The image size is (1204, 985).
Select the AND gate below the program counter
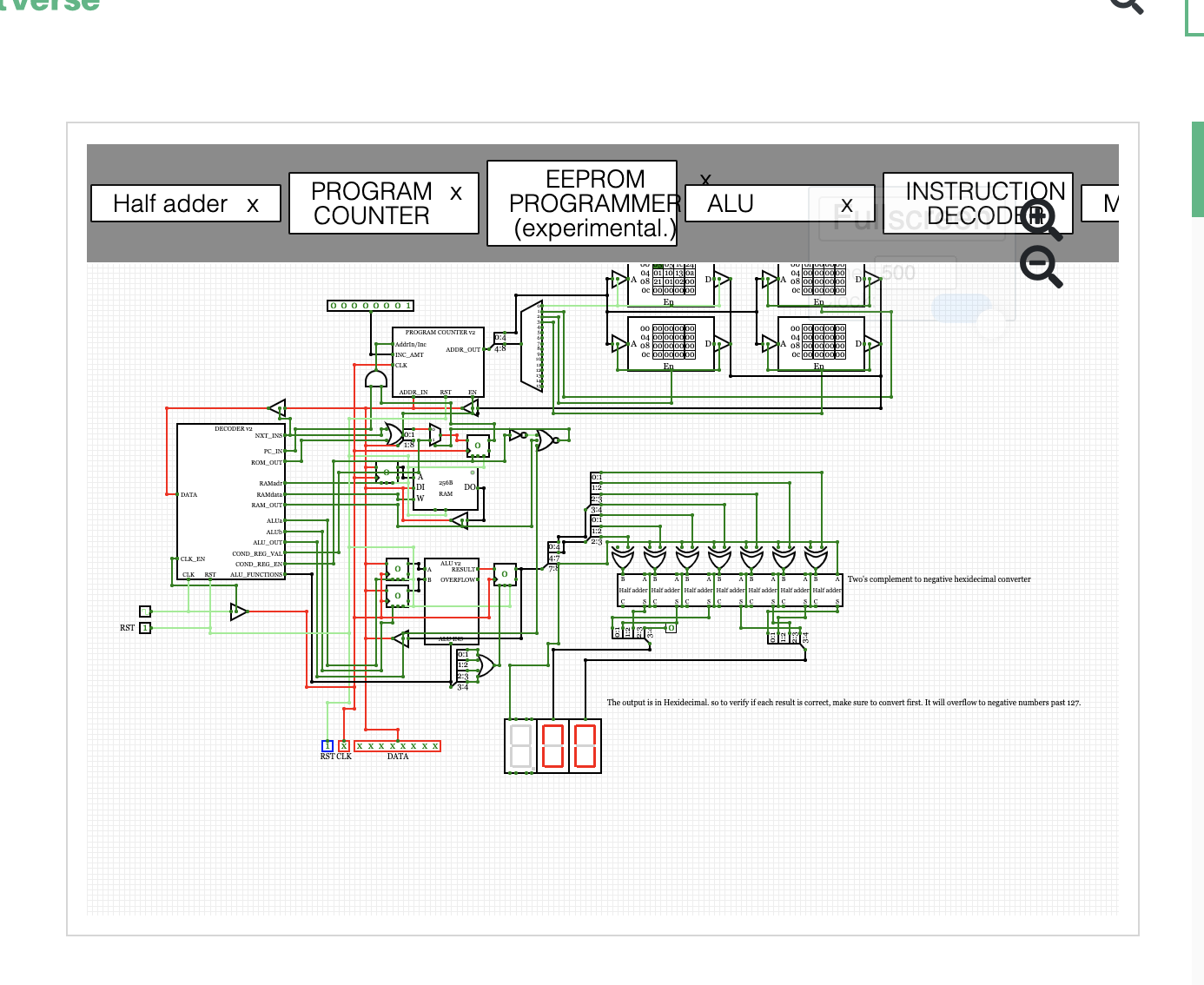tap(375, 379)
